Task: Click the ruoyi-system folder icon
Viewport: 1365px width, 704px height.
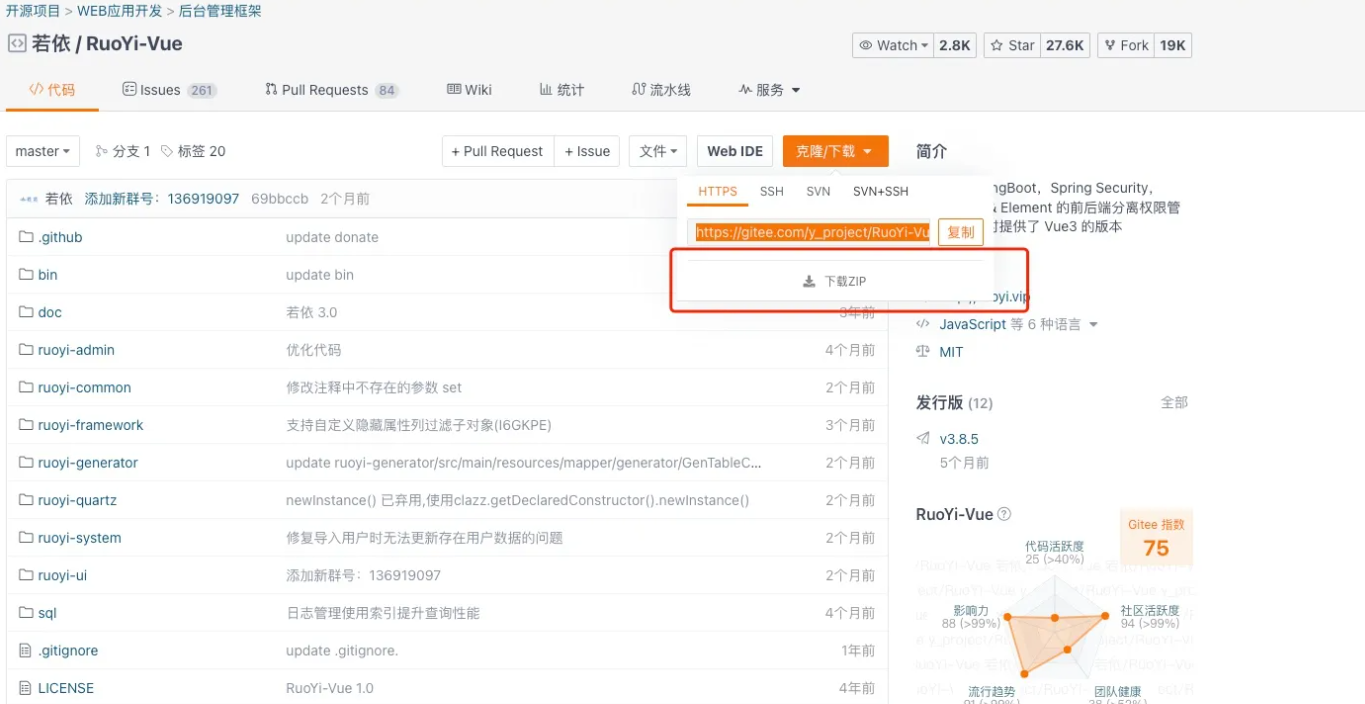Action: (26, 538)
